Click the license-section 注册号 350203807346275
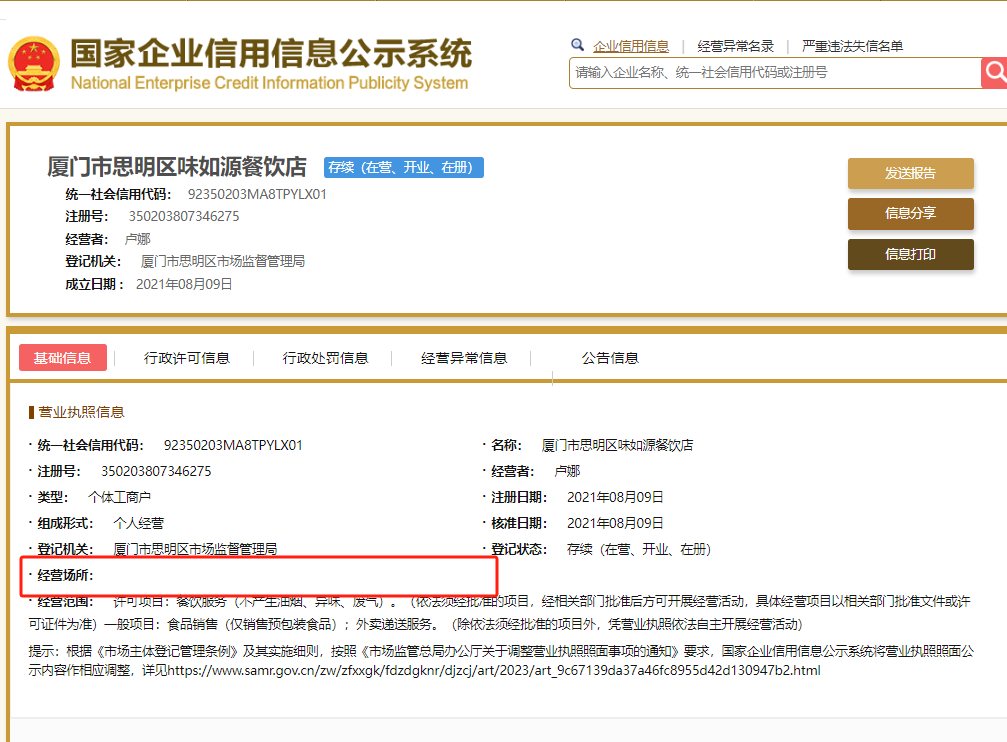Viewport: 1007px width, 742px height. [156, 471]
